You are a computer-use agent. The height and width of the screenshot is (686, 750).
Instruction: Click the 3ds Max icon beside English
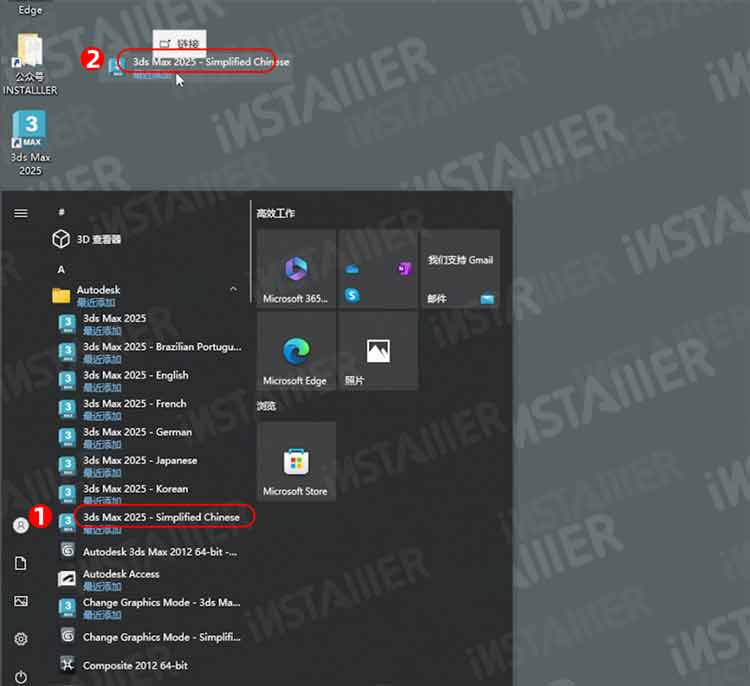67,380
